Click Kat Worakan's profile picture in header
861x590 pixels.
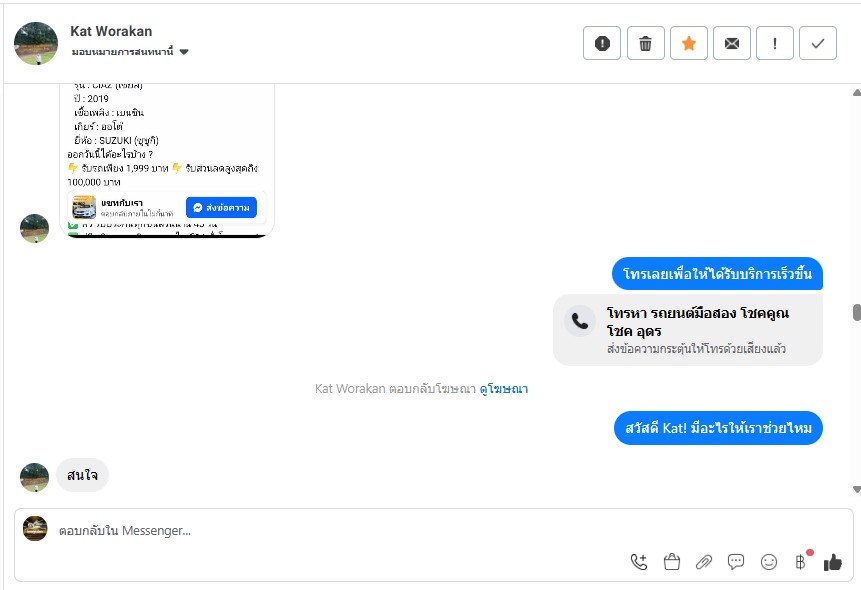pos(36,43)
